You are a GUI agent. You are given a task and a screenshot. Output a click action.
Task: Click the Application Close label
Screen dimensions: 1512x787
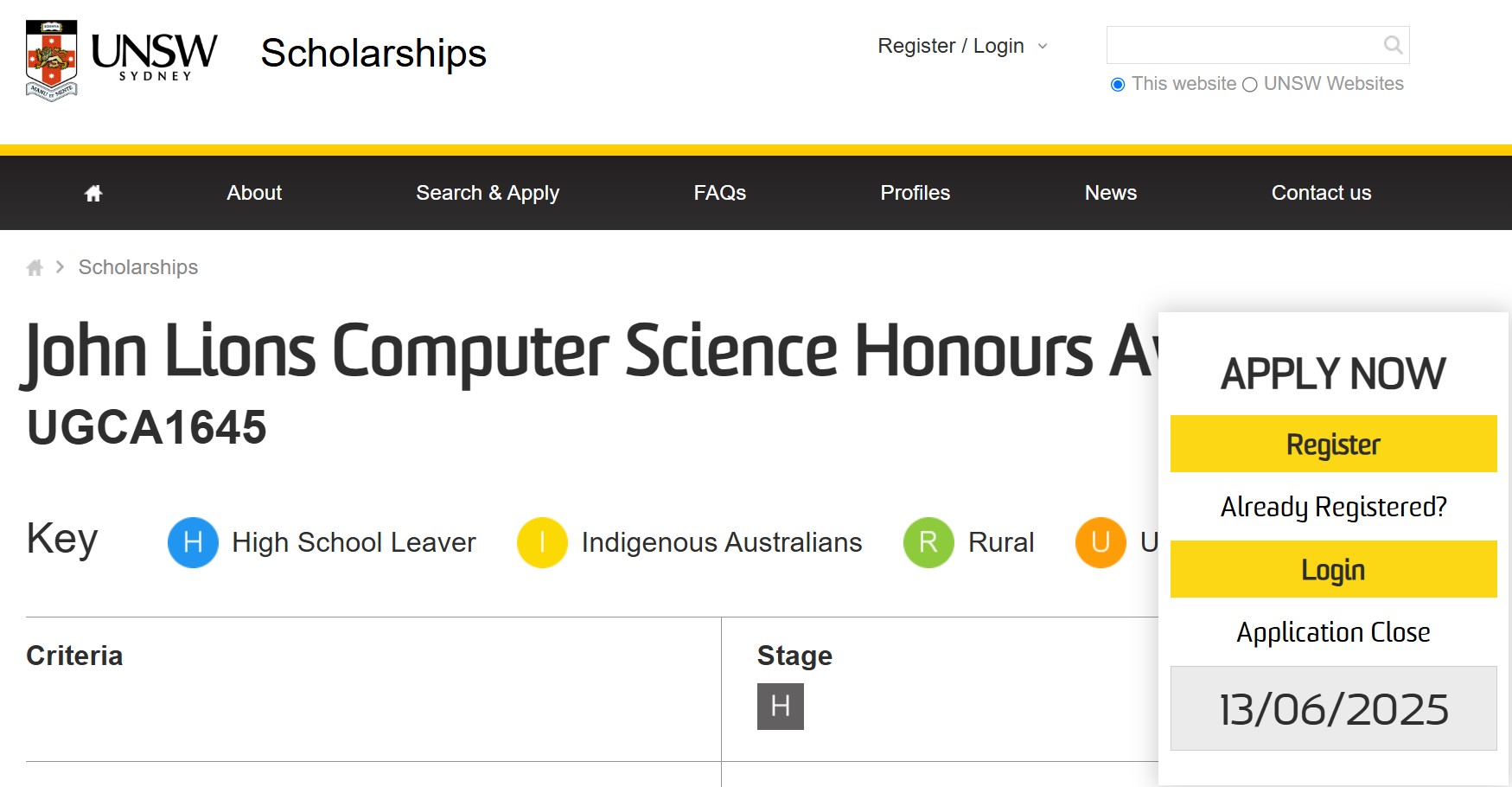pos(1333,632)
